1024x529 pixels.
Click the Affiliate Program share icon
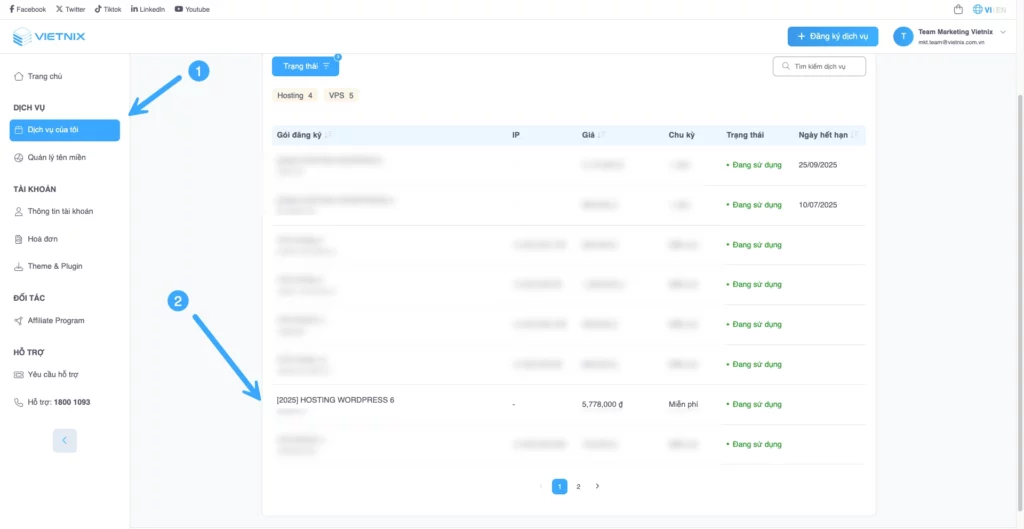18,321
